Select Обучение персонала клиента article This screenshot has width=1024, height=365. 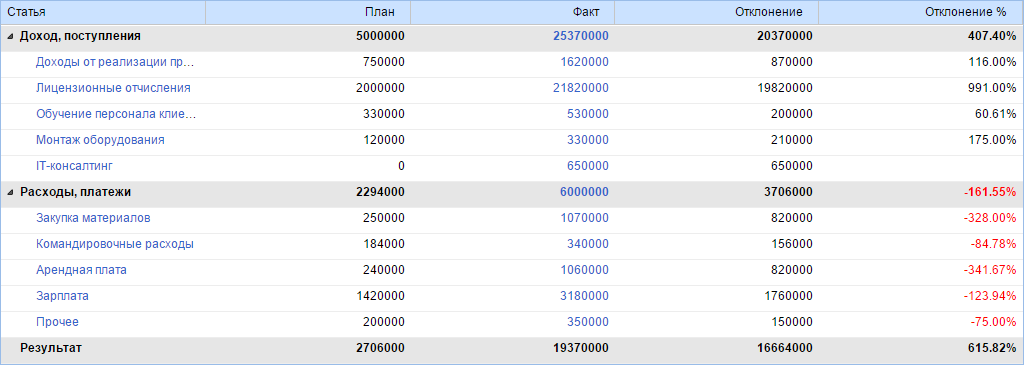tap(116, 114)
